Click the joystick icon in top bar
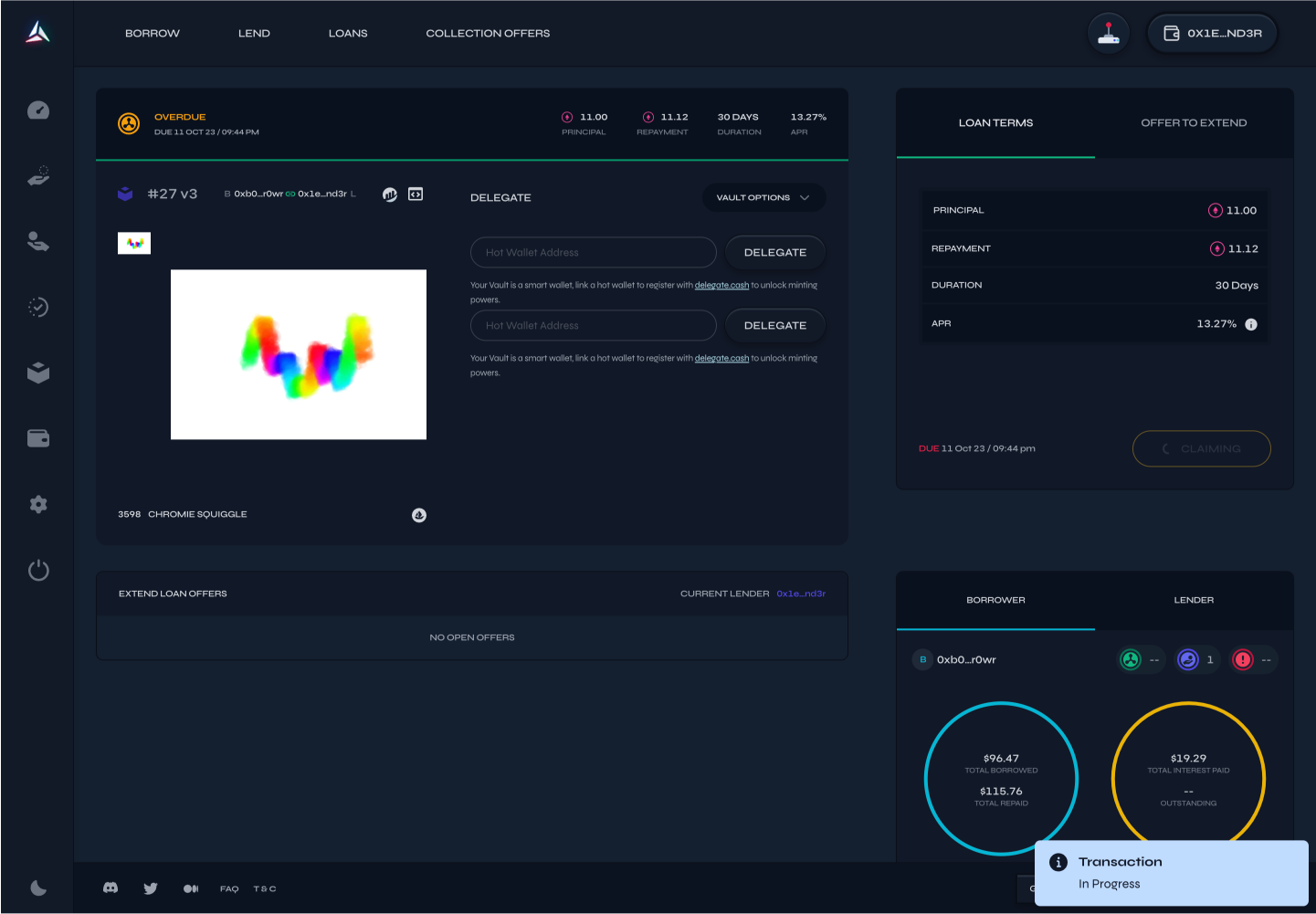The width and height of the screenshot is (1316, 914). click(1109, 33)
